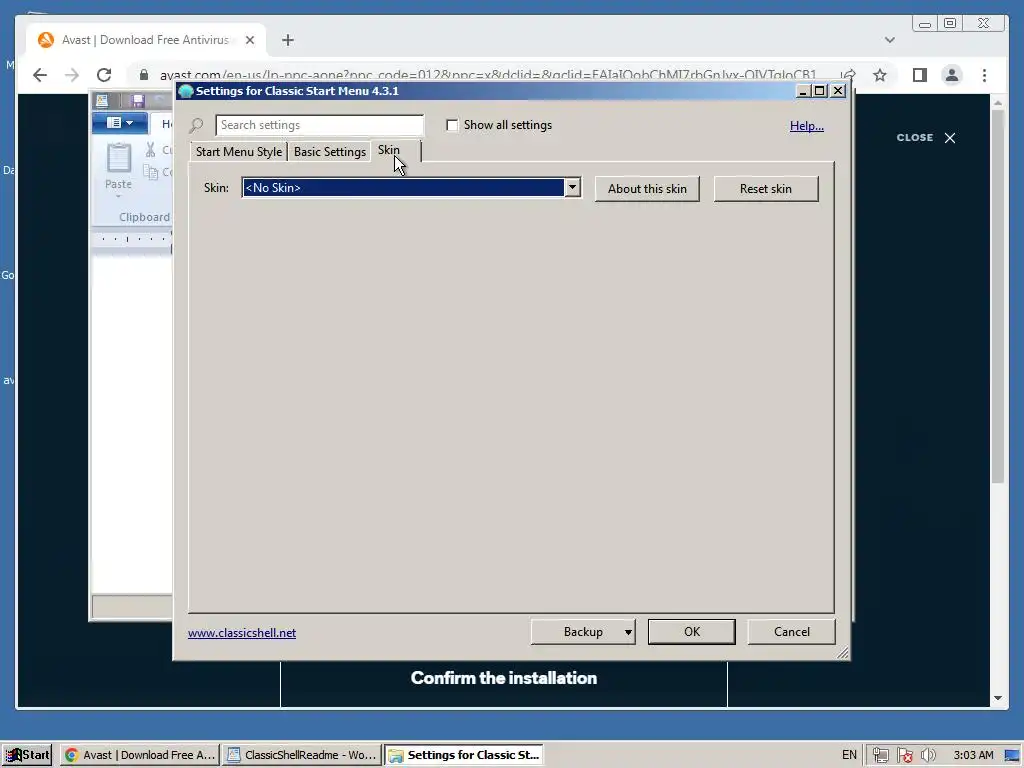1024x768 pixels.
Task: Switch to Avast Chrome taskbar button
Action: coord(140,755)
